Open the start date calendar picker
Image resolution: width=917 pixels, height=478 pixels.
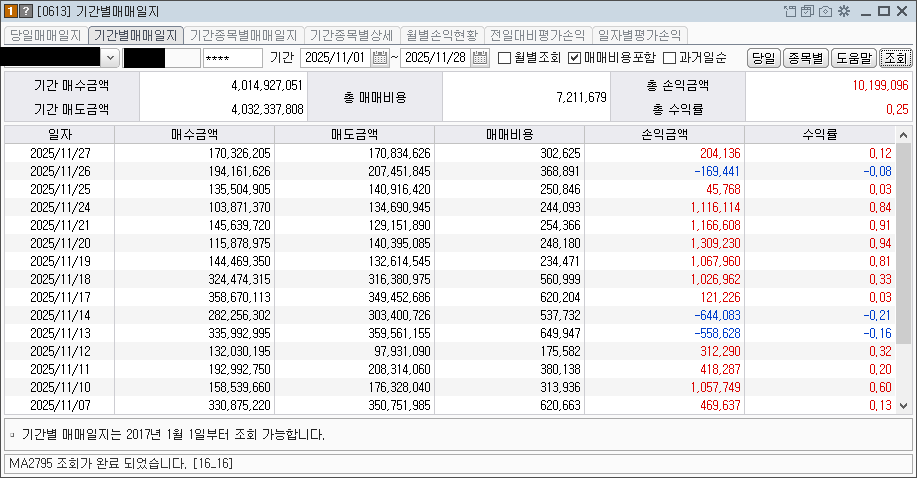(x=380, y=58)
